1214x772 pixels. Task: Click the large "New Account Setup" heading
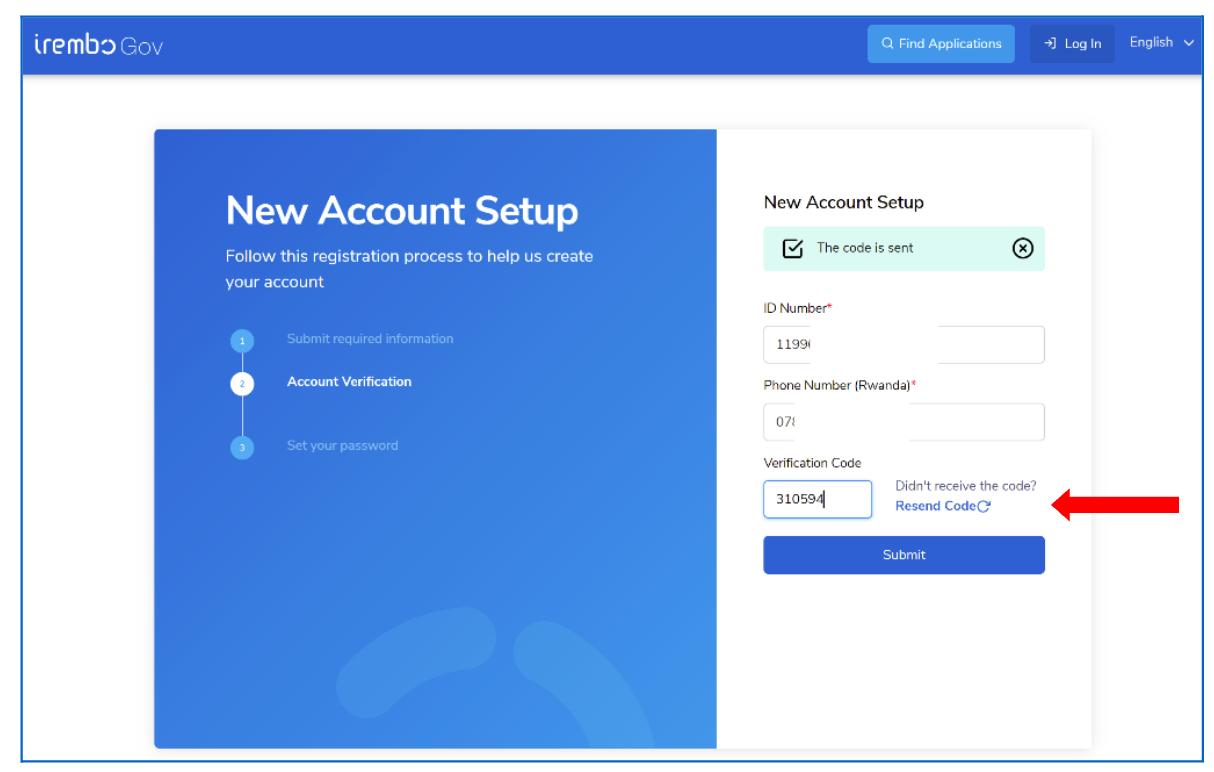pyautogui.click(x=402, y=211)
